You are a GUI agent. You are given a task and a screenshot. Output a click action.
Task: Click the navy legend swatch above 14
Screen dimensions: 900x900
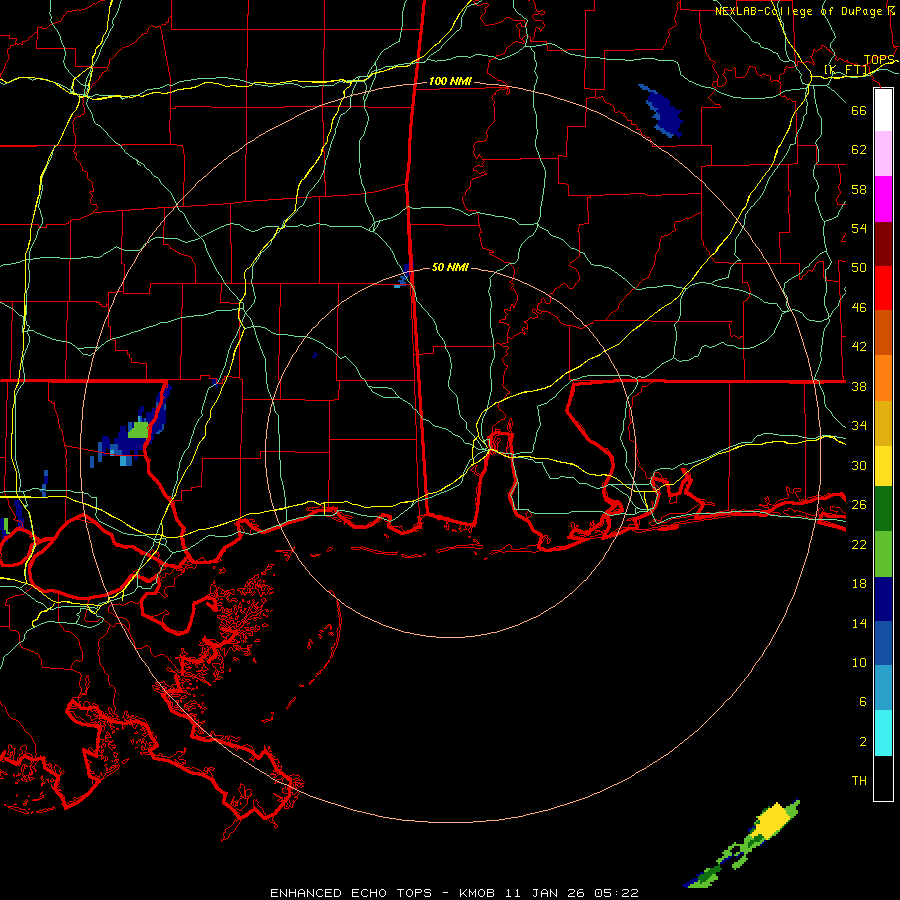click(883, 599)
